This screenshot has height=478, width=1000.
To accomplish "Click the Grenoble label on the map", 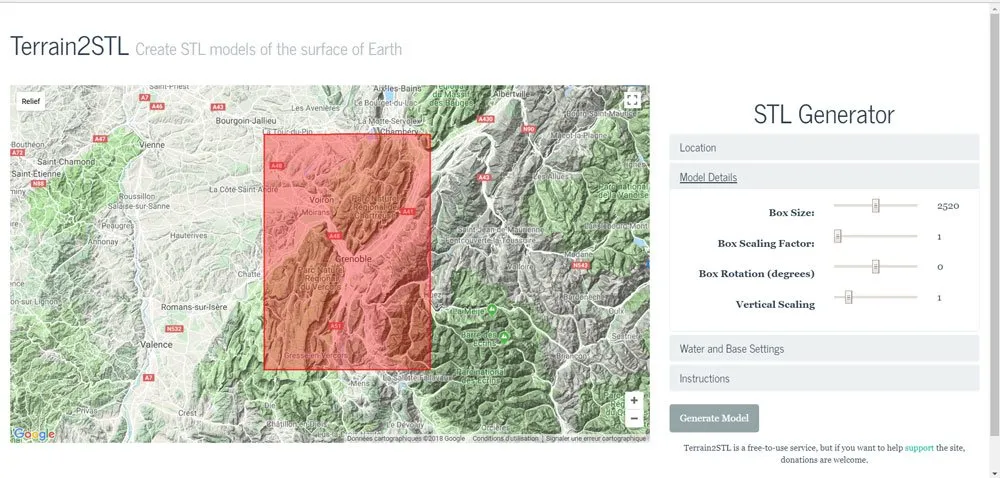I will [352, 259].
